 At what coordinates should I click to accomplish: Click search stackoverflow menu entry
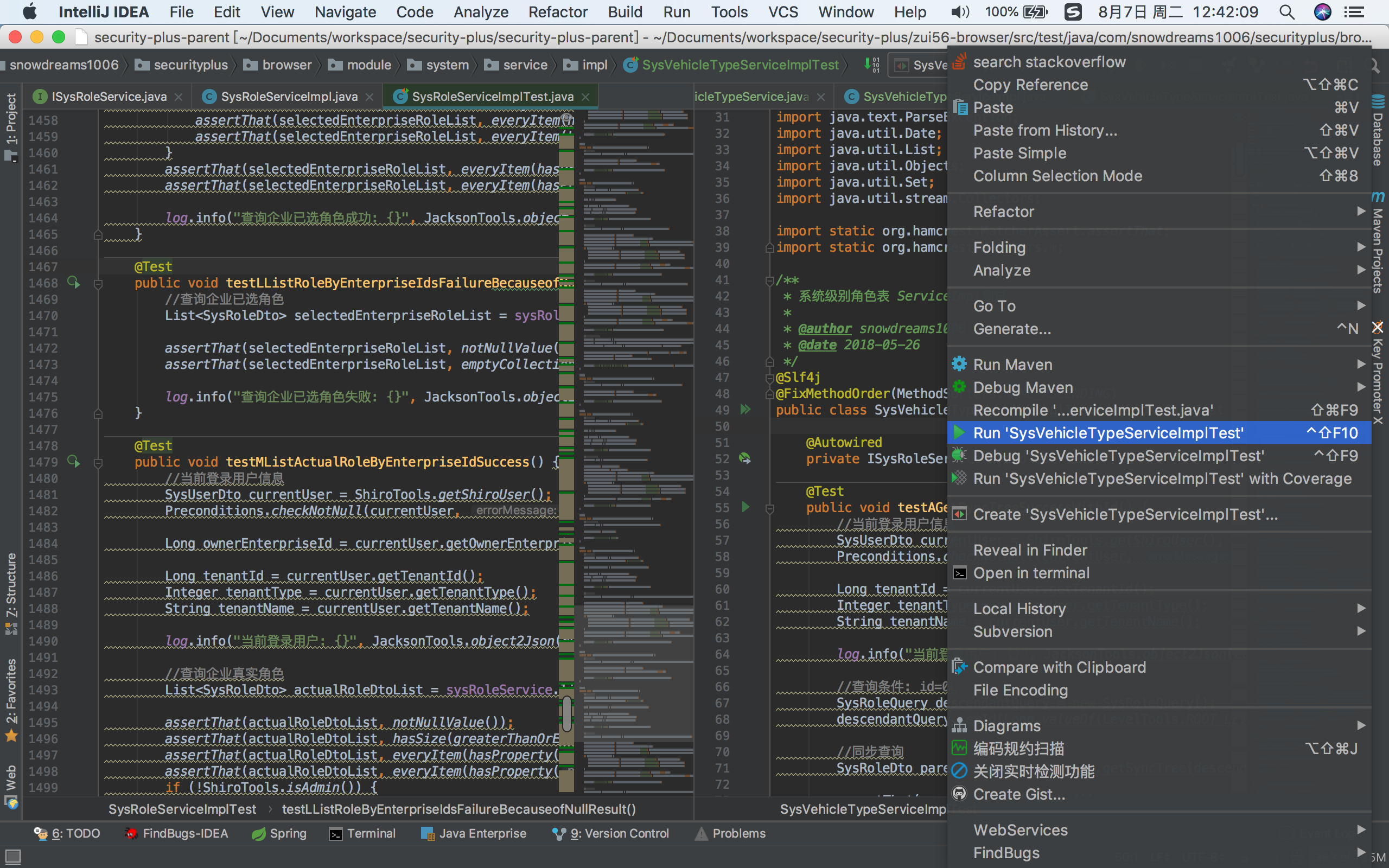pyautogui.click(x=1159, y=61)
